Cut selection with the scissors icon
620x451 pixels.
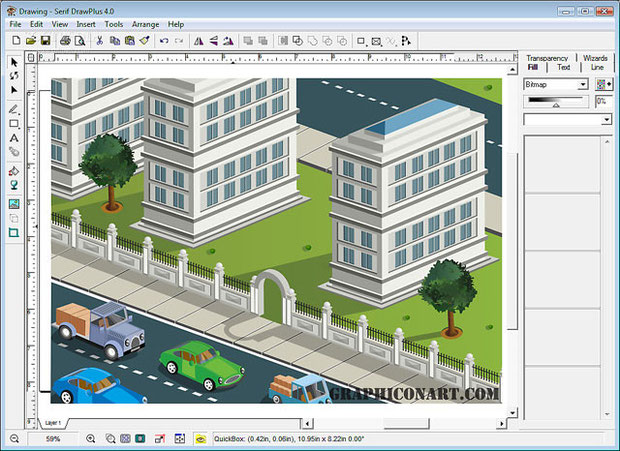(x=99, y=40)
